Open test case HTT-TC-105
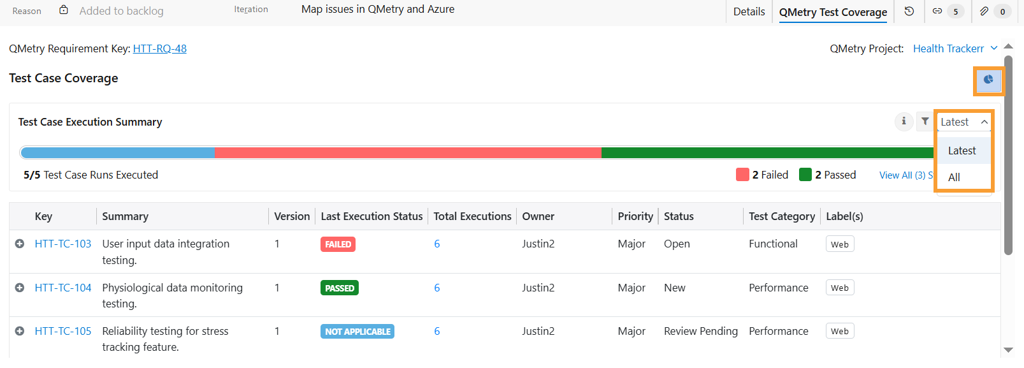Screen dimensions: 1024x368 (63, 331)
